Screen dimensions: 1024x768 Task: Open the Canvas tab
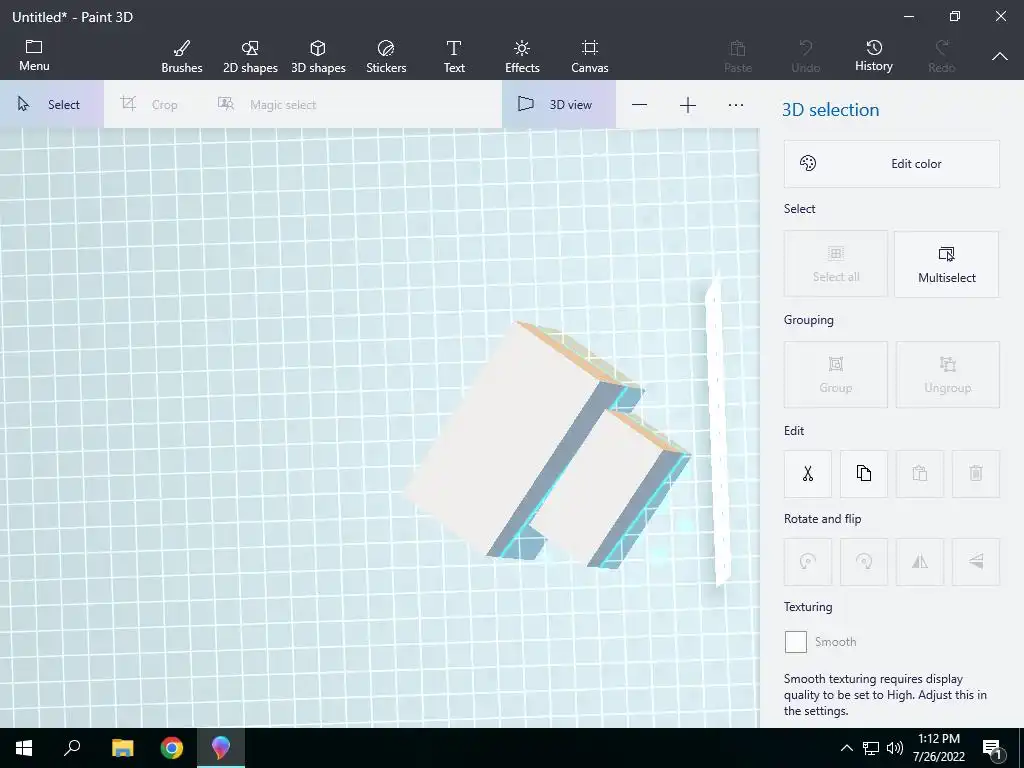click(x=590, y=56)
